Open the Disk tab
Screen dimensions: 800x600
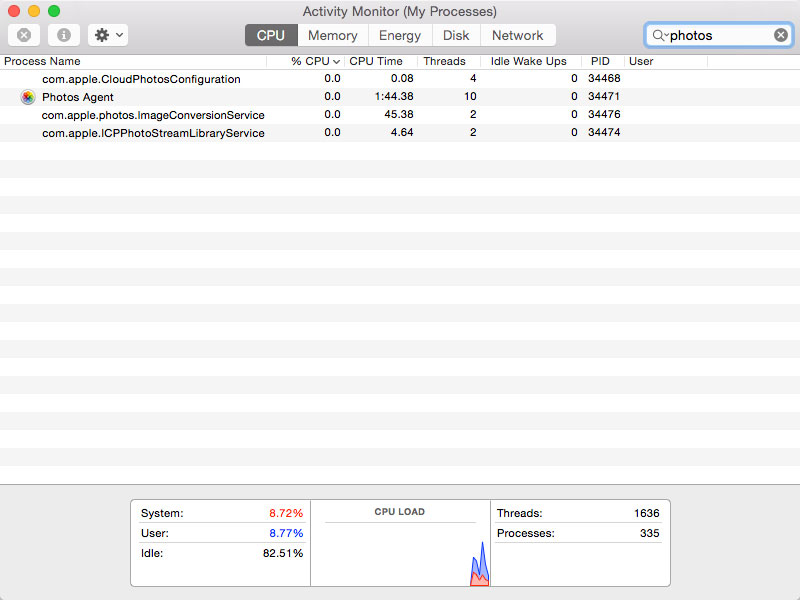click(x=456, y=35)
